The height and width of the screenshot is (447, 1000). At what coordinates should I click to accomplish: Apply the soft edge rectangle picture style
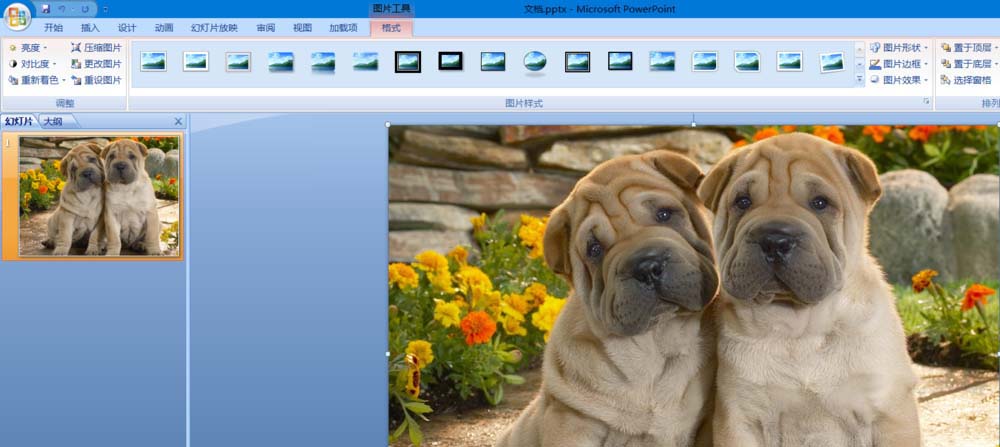tap(365, 62)
